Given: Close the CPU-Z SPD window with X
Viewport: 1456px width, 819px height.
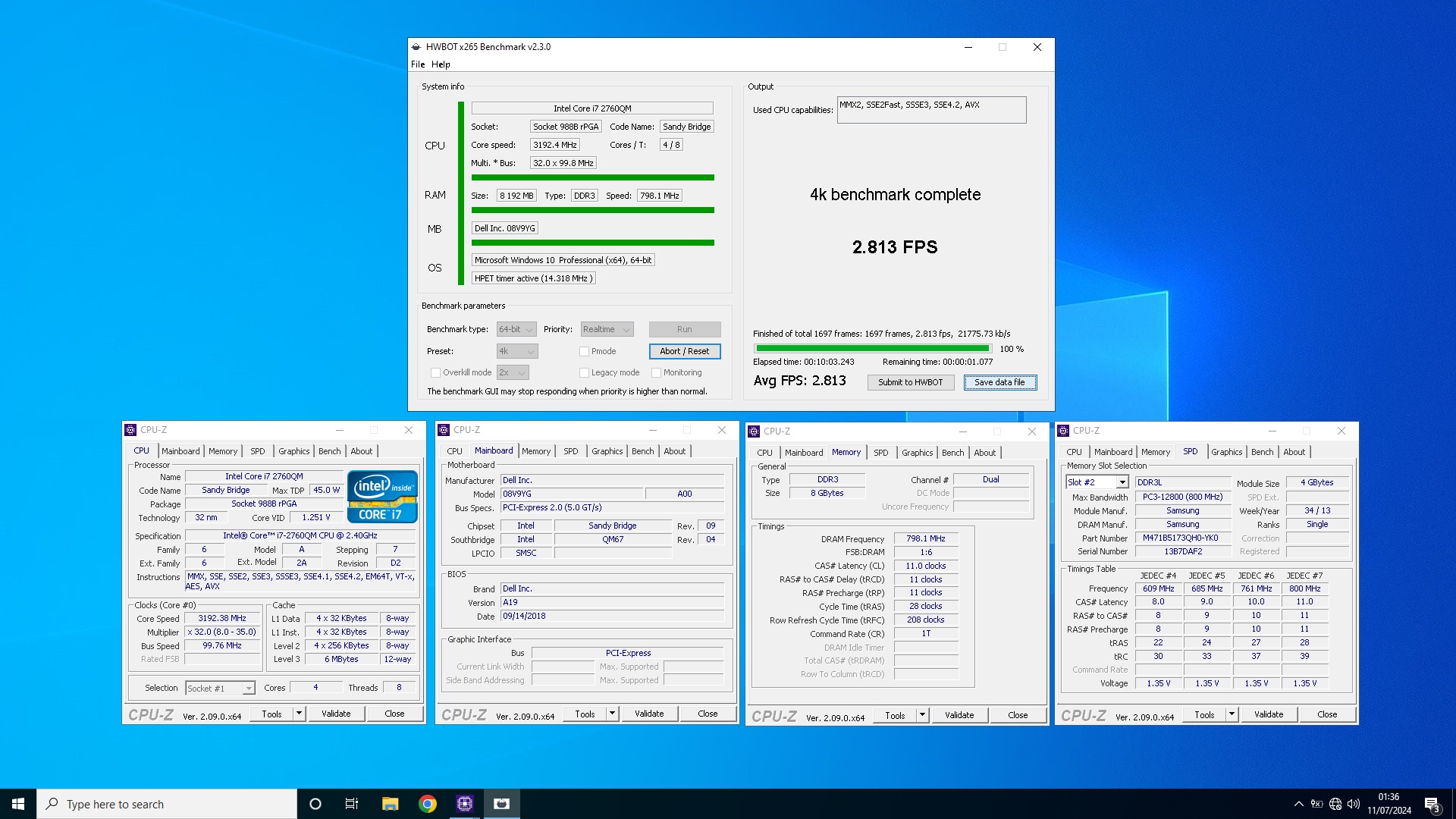Looking at the screenshot, I should (x=1341, y=431).
